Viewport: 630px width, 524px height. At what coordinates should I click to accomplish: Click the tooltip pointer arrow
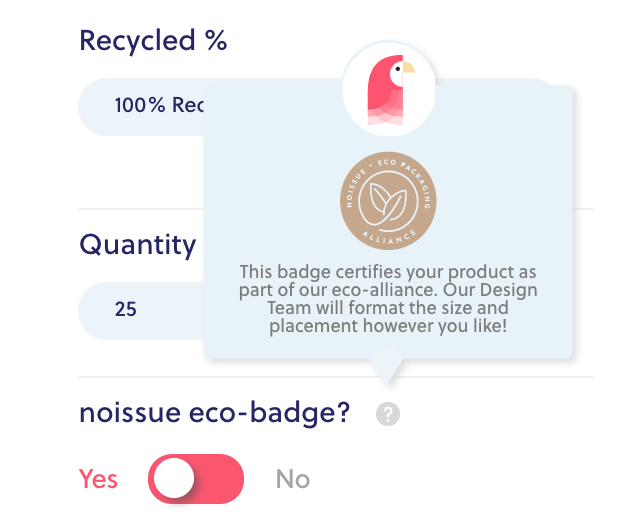point(387,370)
